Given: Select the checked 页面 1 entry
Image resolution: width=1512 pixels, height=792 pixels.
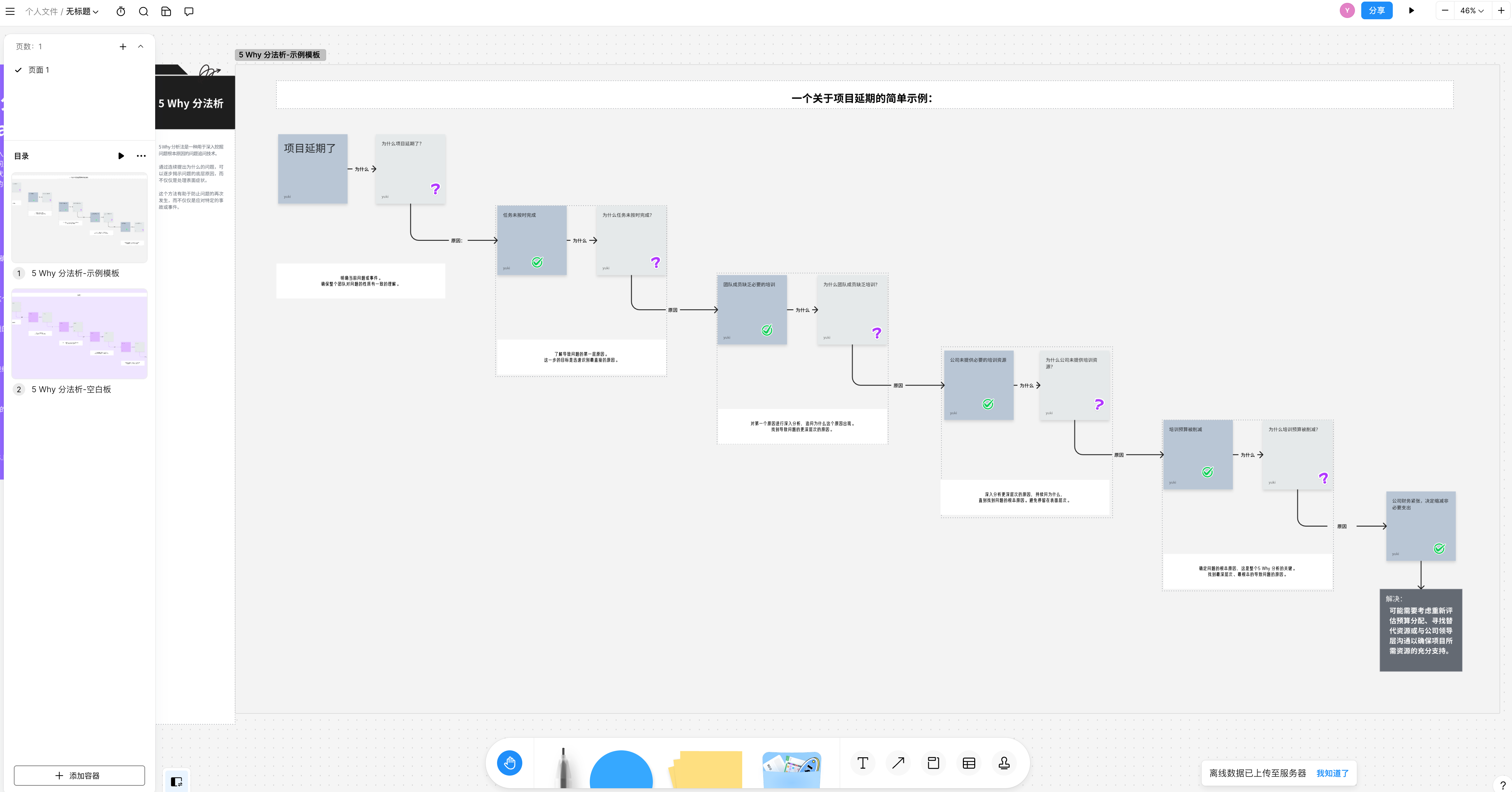Looking at the screenshot, I should coord(39,70).
